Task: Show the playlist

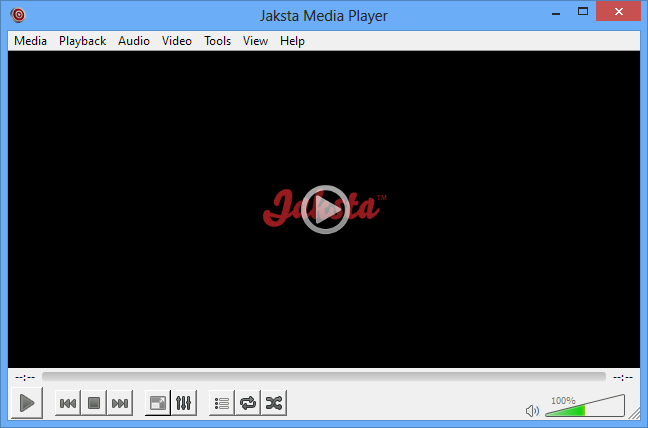Action: [222, 403]
